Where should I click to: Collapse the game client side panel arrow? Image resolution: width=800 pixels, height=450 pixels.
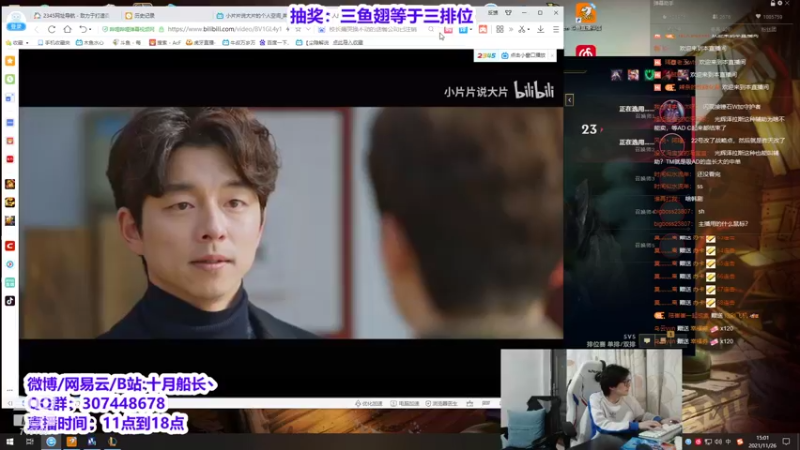(569, 100)
